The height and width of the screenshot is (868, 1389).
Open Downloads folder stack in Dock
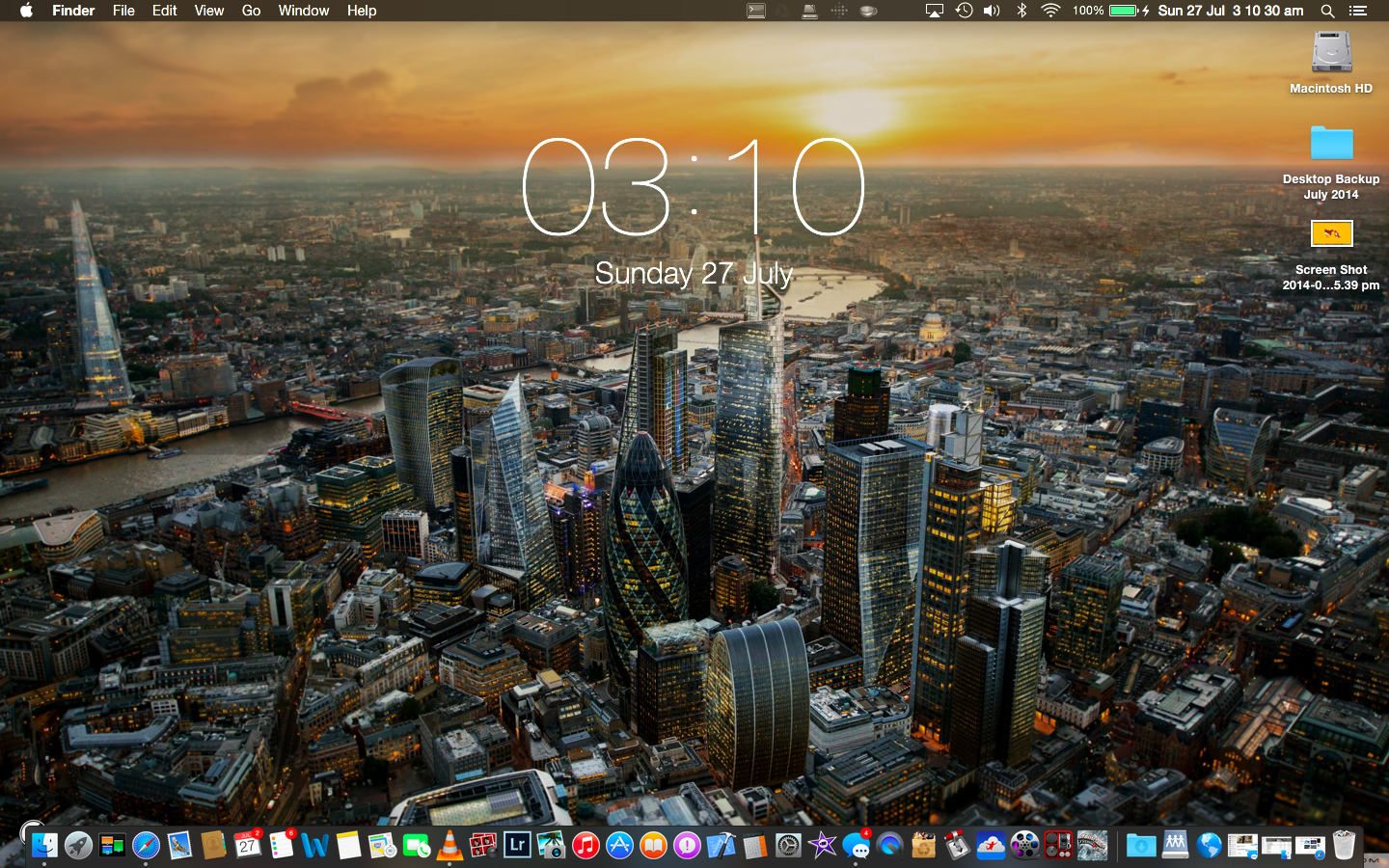(1141, 846)
